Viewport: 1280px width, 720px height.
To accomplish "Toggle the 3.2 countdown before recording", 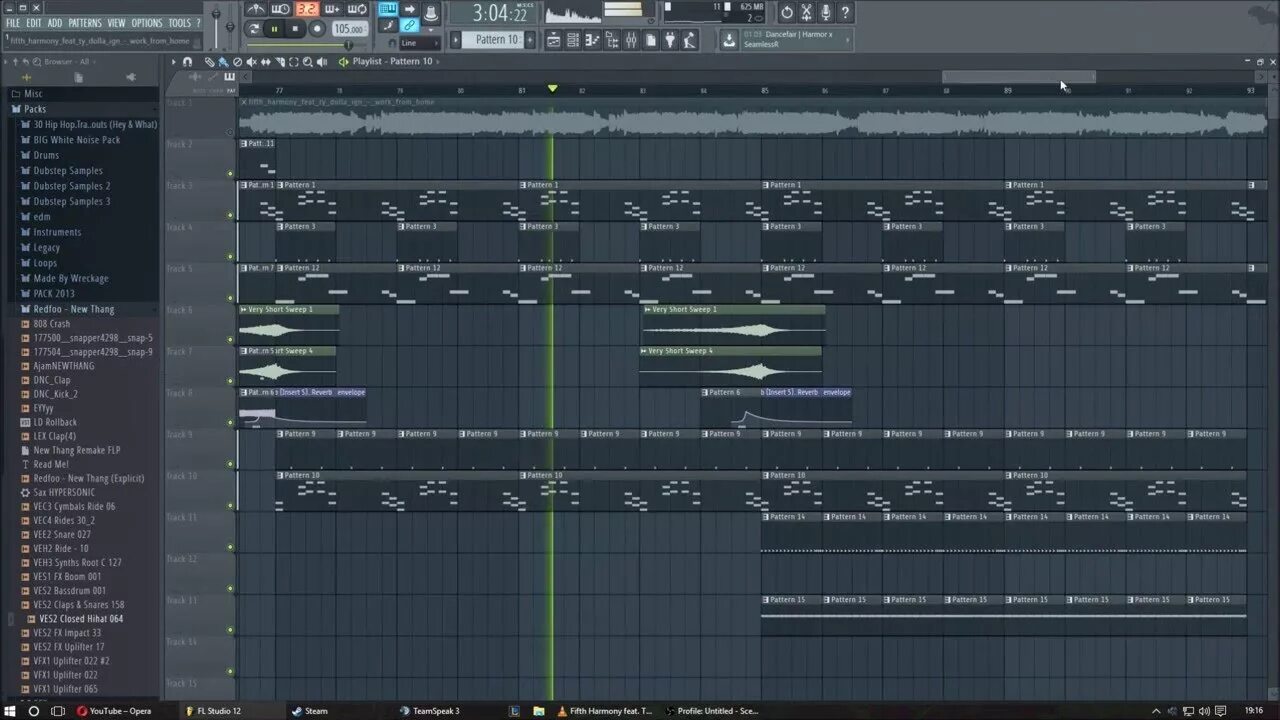I will tap(308, 9).
